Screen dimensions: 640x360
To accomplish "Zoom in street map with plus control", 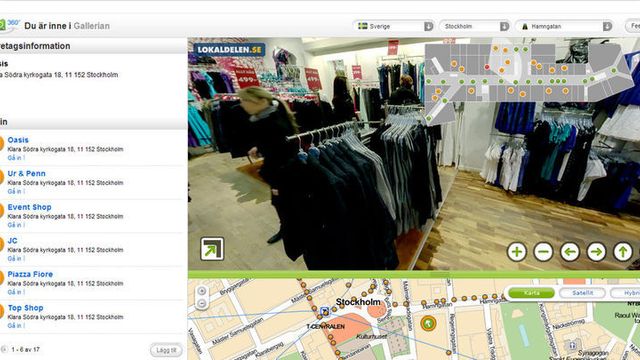I will click(x=202, y=291).
